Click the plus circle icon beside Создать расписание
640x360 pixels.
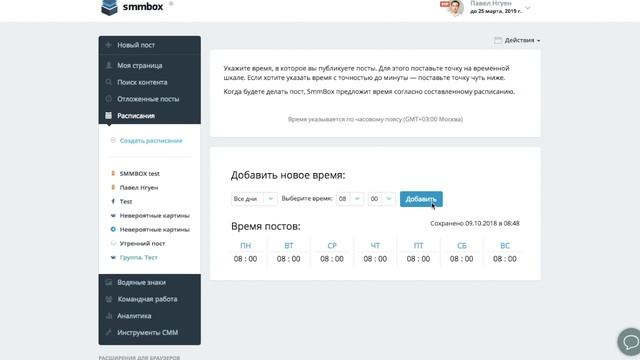pos(113,140)
